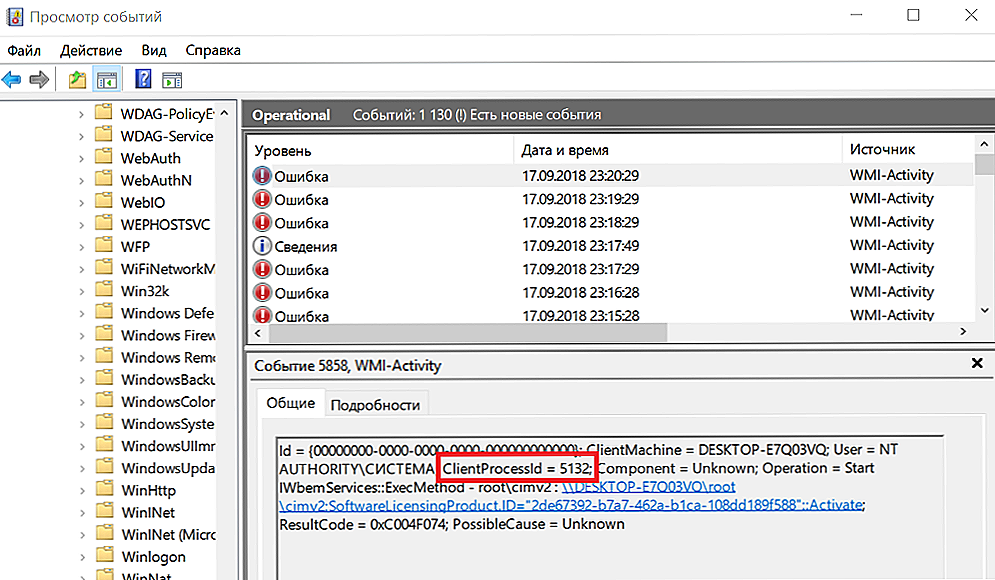
Task: Click the blue Back arrow in toolbar
Action: [13, 80]
